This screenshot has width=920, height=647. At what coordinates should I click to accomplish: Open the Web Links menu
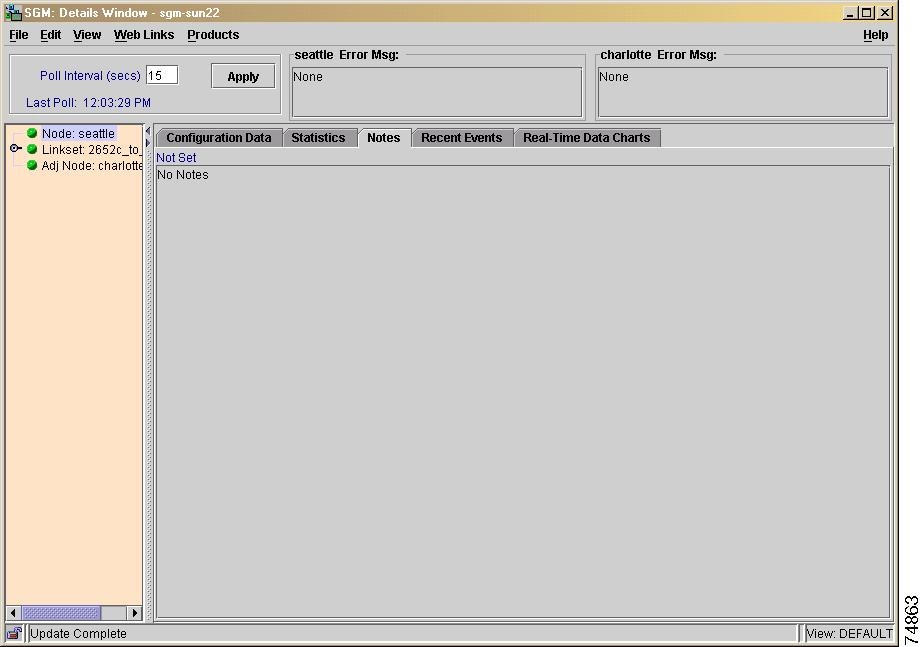pyautogui.click(x=144, y=35)
